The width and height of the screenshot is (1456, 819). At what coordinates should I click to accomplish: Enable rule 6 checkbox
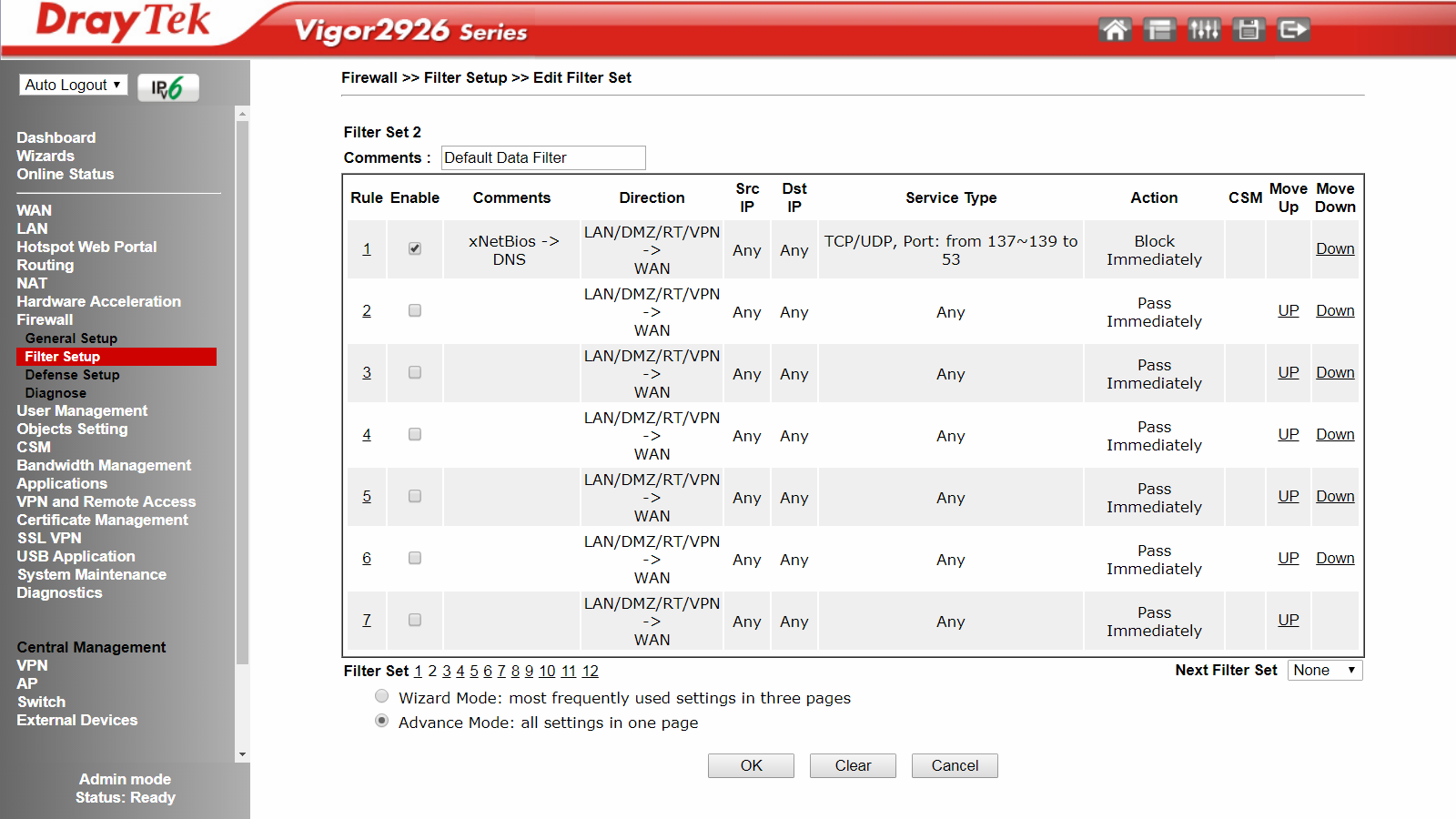415,558
